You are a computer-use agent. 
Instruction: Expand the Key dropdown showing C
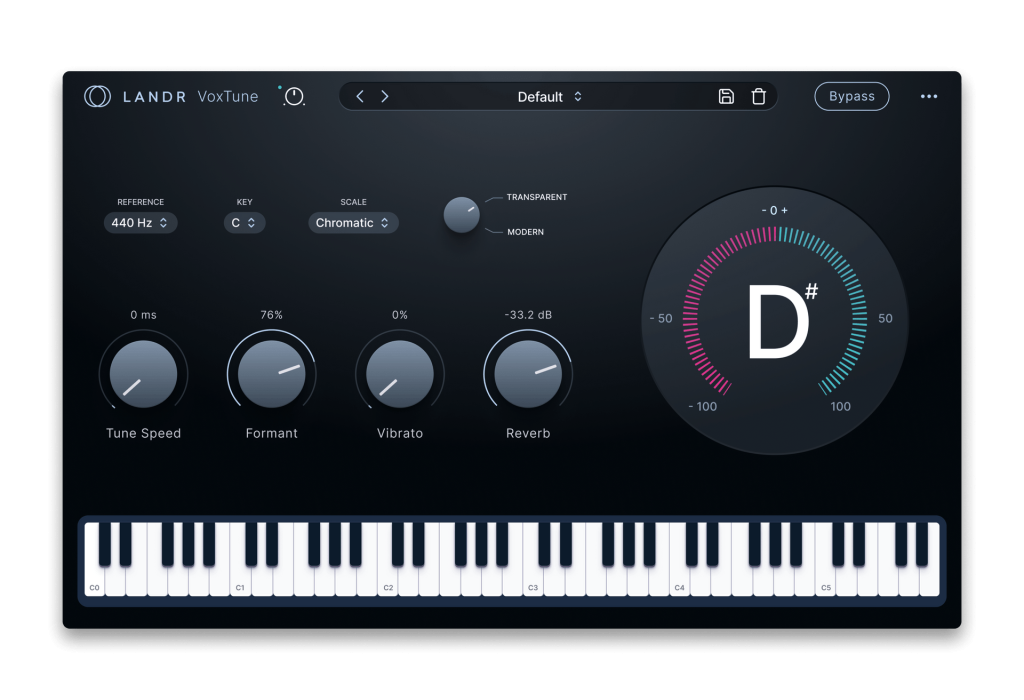[244, 223]
